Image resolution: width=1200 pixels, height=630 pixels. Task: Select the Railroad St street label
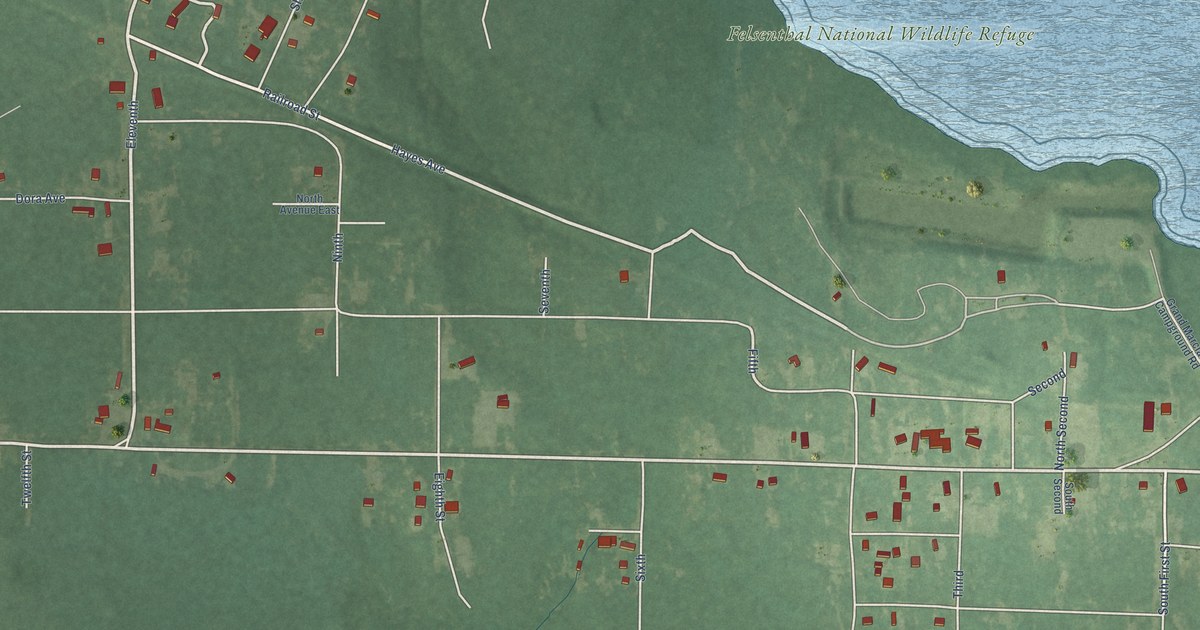[290, 105]
